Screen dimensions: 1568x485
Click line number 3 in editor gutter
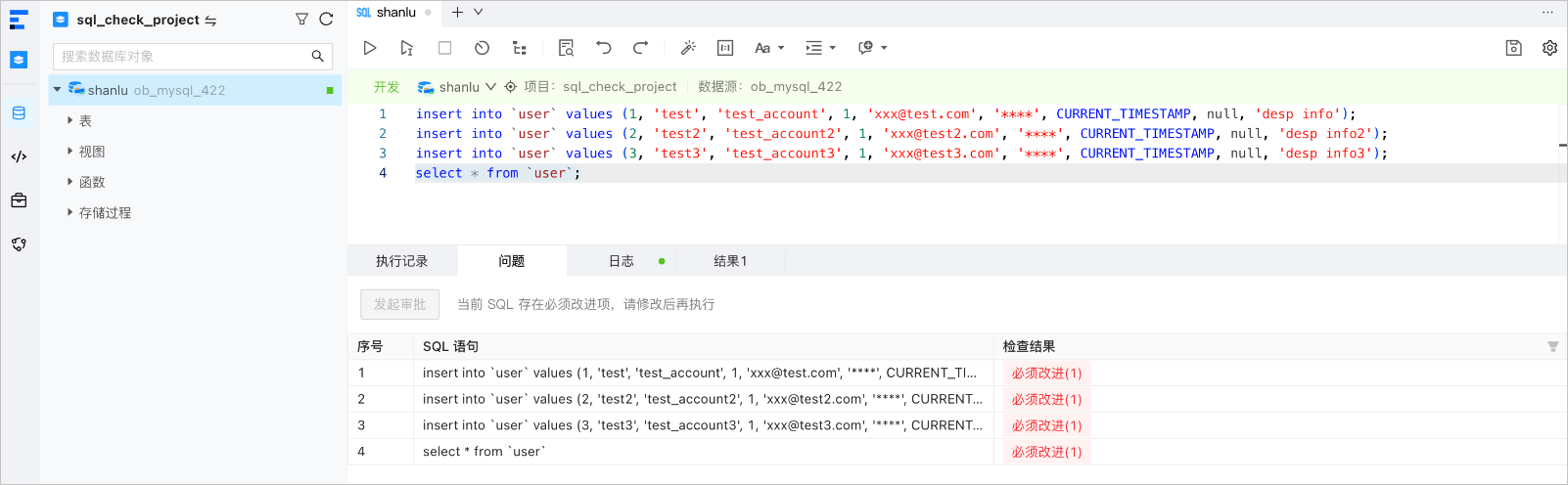[x=383, y=154]
